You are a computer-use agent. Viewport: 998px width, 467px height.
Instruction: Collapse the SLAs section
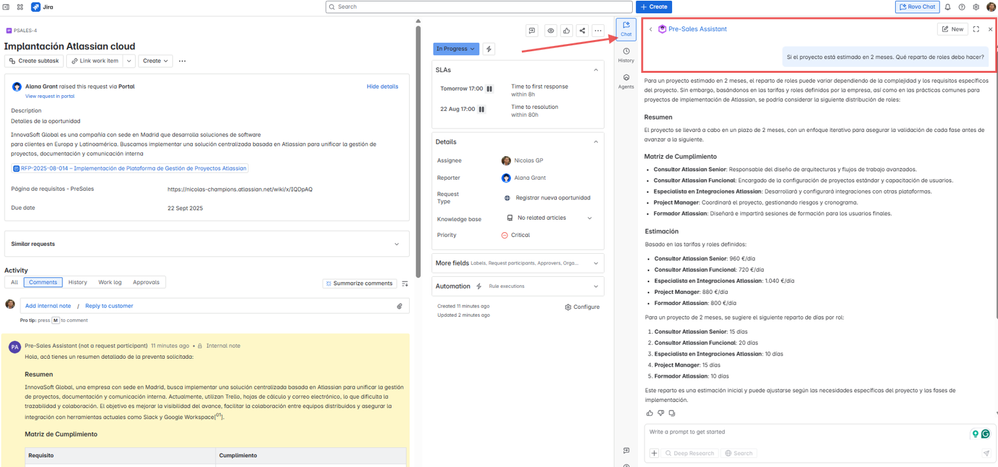[596, 69]
